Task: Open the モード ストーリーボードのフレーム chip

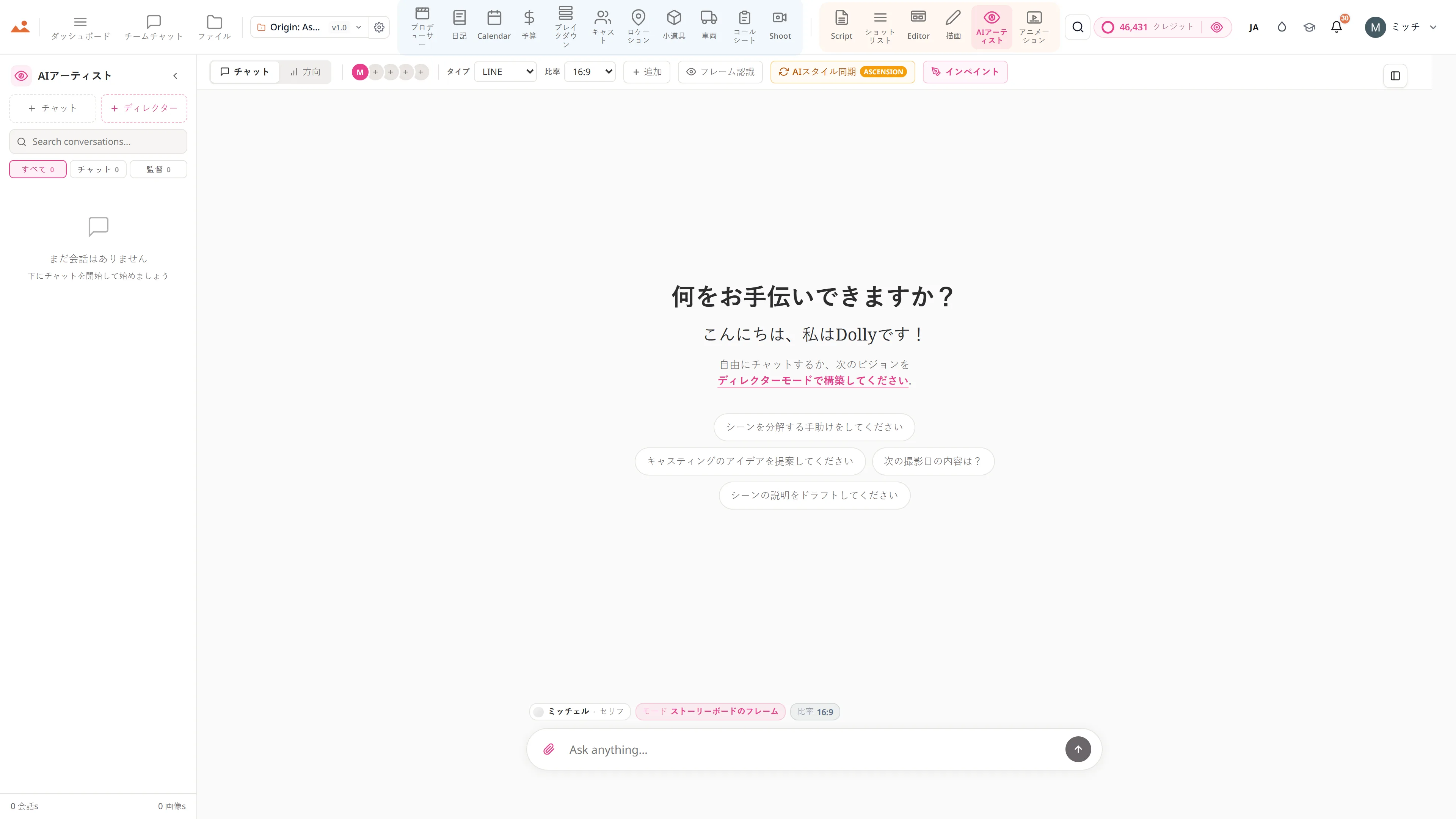Action: pyautogui.click(x=710, y=711)
